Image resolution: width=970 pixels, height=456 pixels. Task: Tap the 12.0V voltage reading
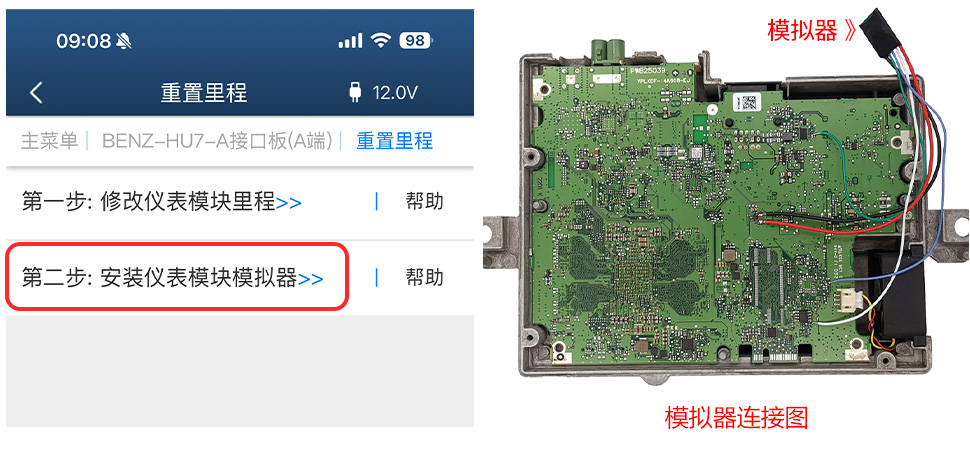(x=395, y=93)
